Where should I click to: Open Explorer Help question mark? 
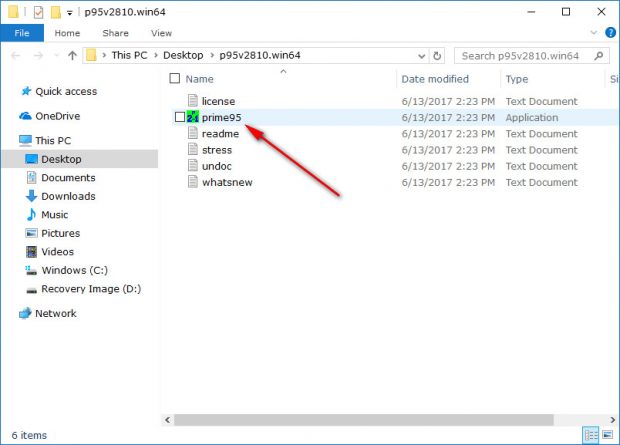pos(611,33)
